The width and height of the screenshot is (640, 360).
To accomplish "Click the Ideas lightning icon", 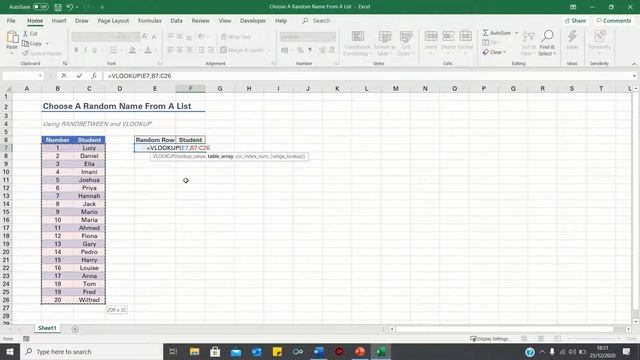I will [572, 37].
